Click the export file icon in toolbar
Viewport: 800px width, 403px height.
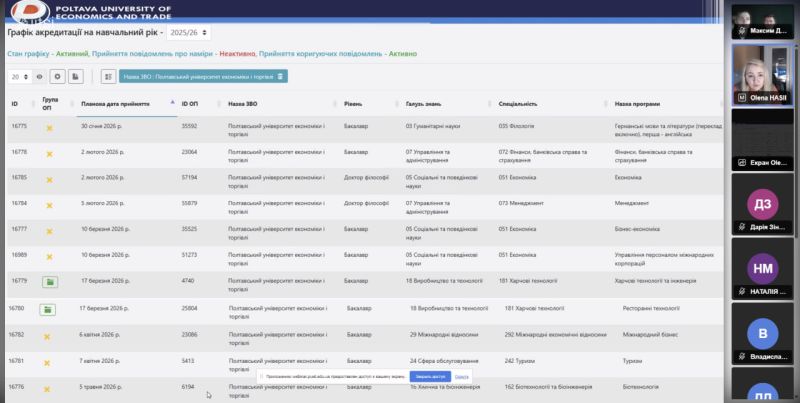click(x=76, y=76)
